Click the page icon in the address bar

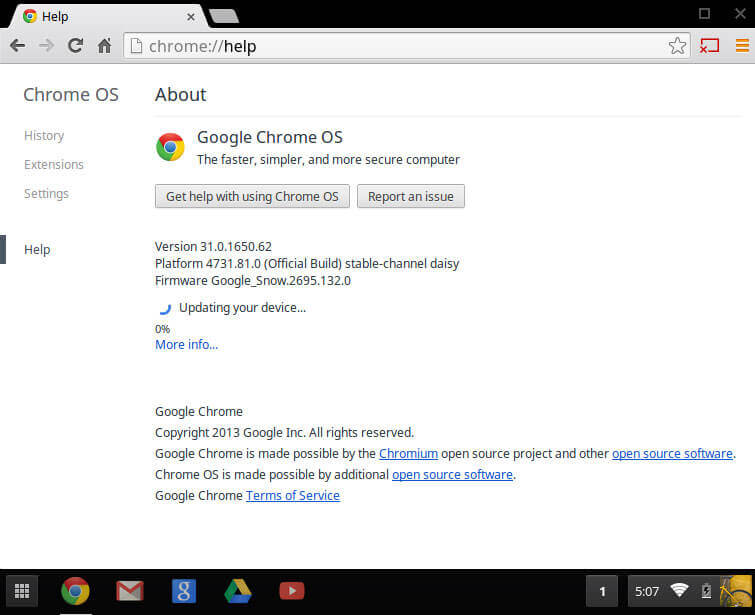136,46
